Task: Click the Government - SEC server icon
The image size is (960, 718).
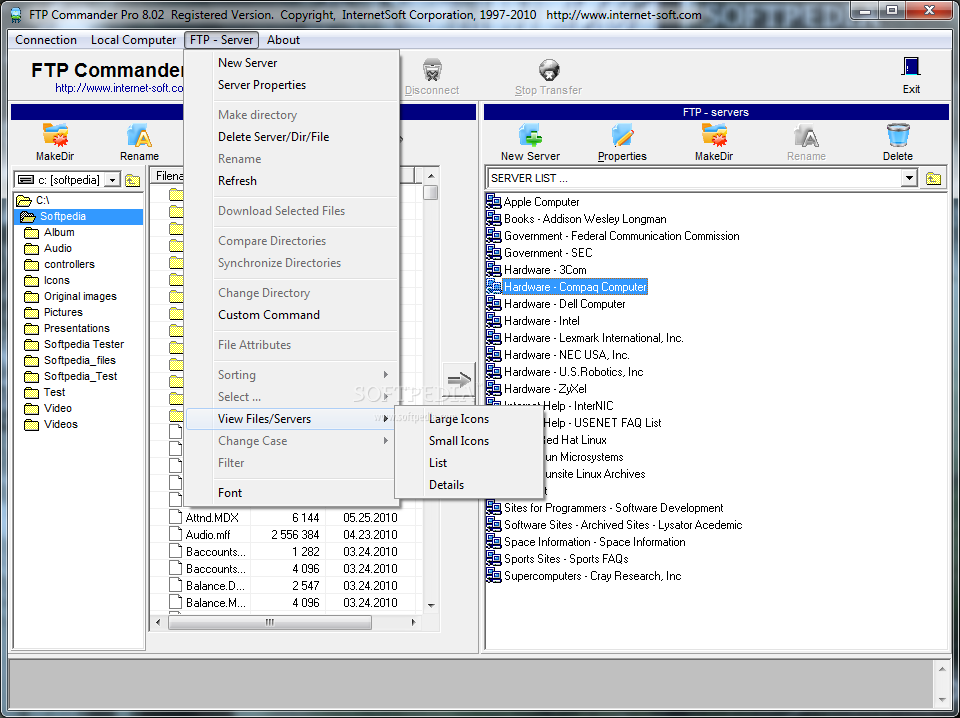Action: (x=493, y=253)
